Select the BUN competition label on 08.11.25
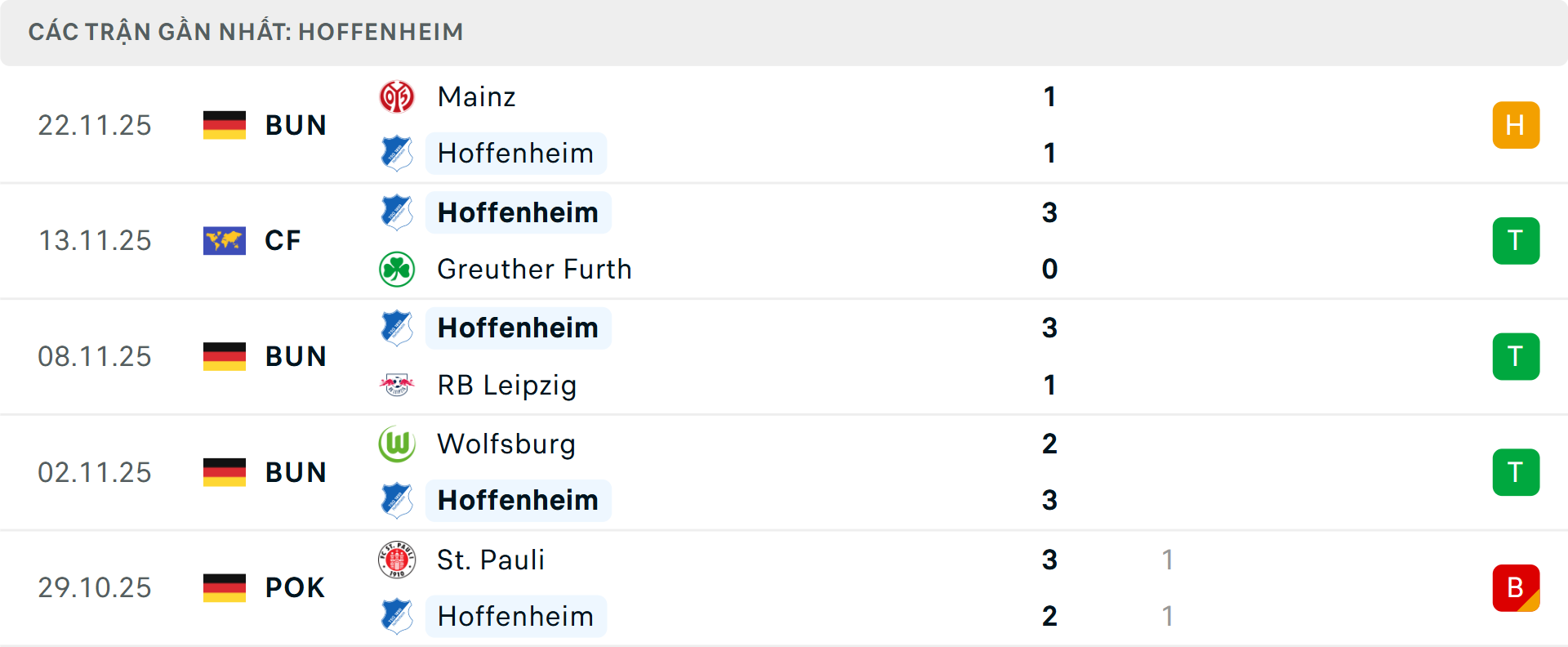 click(295, 356)
